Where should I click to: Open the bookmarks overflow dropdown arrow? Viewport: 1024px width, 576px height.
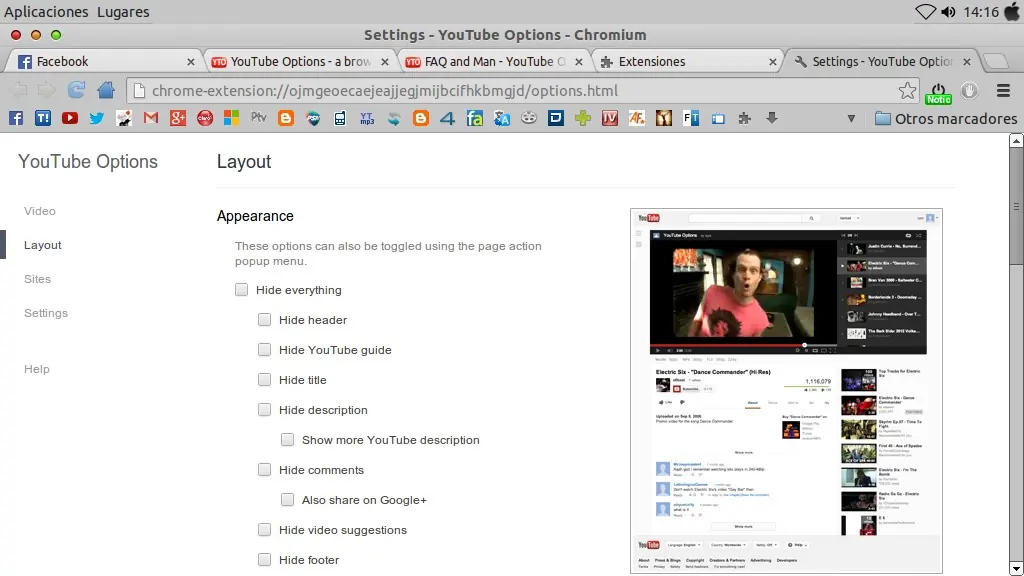(851, 118)
